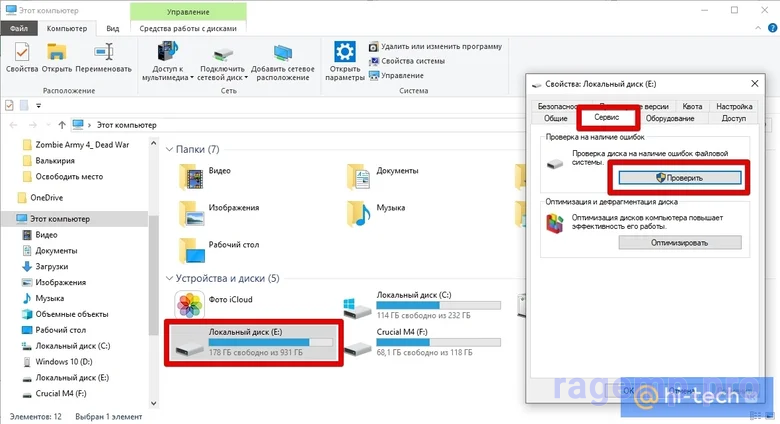
Task: Click the Переименовать ribbon icon
Action: coord(103,52)
